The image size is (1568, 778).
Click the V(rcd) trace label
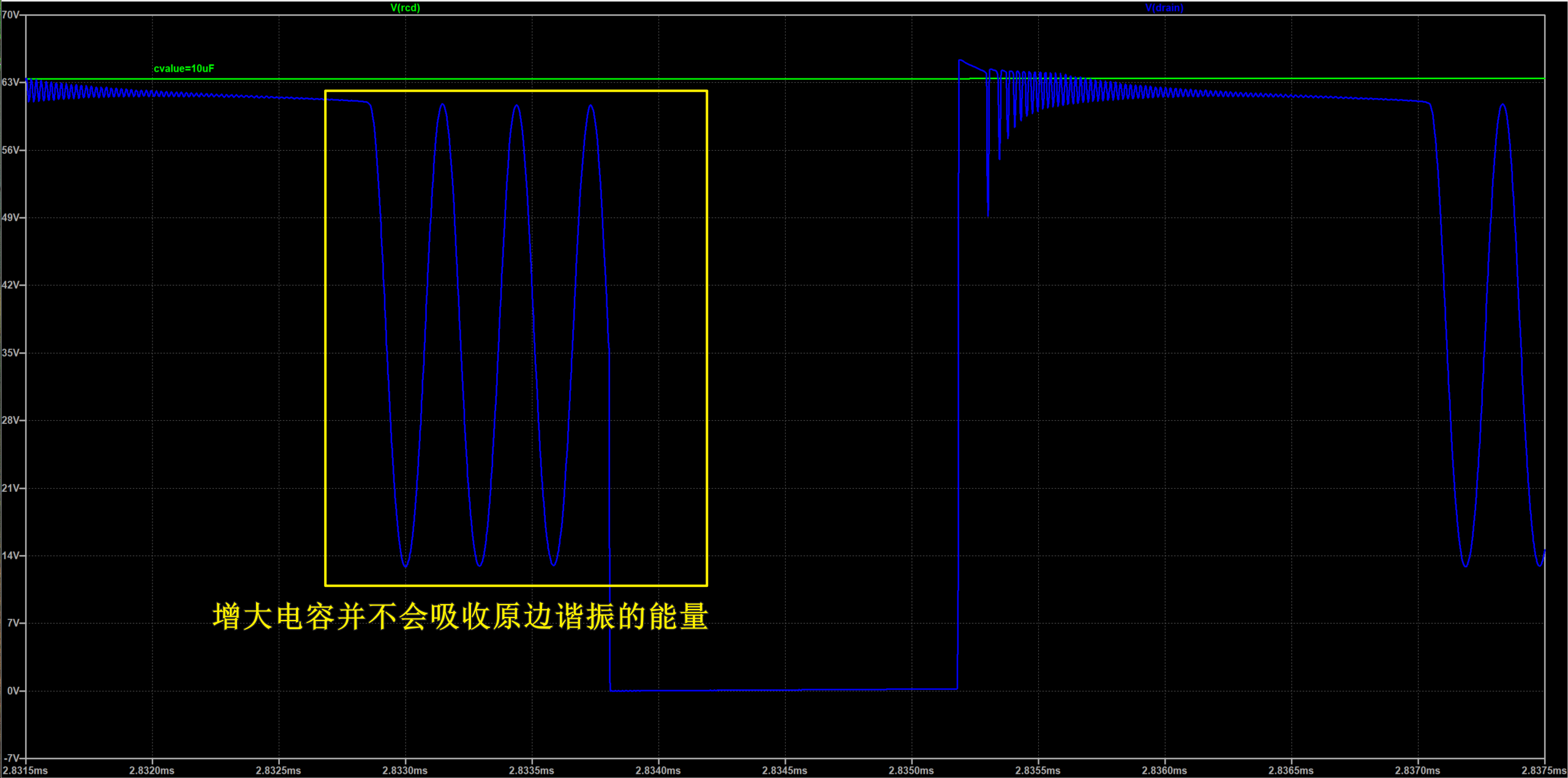click(x=405, y=8)
